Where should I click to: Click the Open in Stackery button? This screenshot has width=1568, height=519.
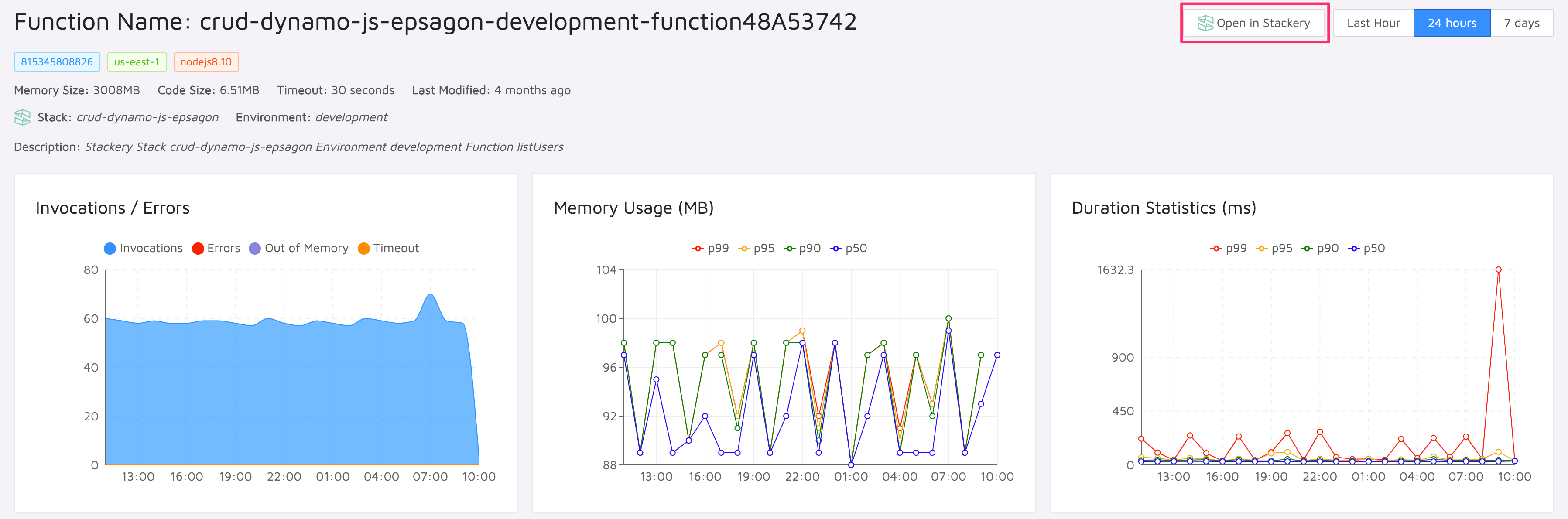[1254, 23]
